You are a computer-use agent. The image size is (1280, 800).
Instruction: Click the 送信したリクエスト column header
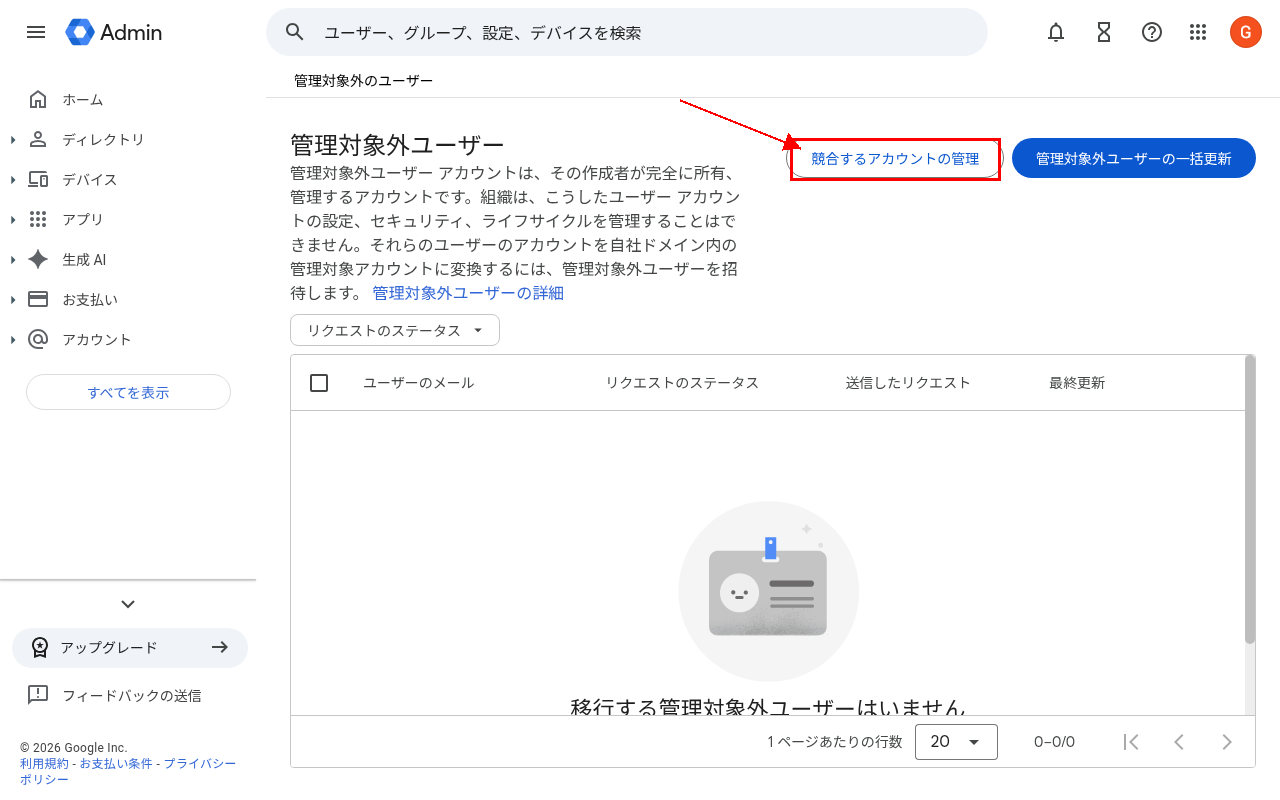(x=908, y=383)
